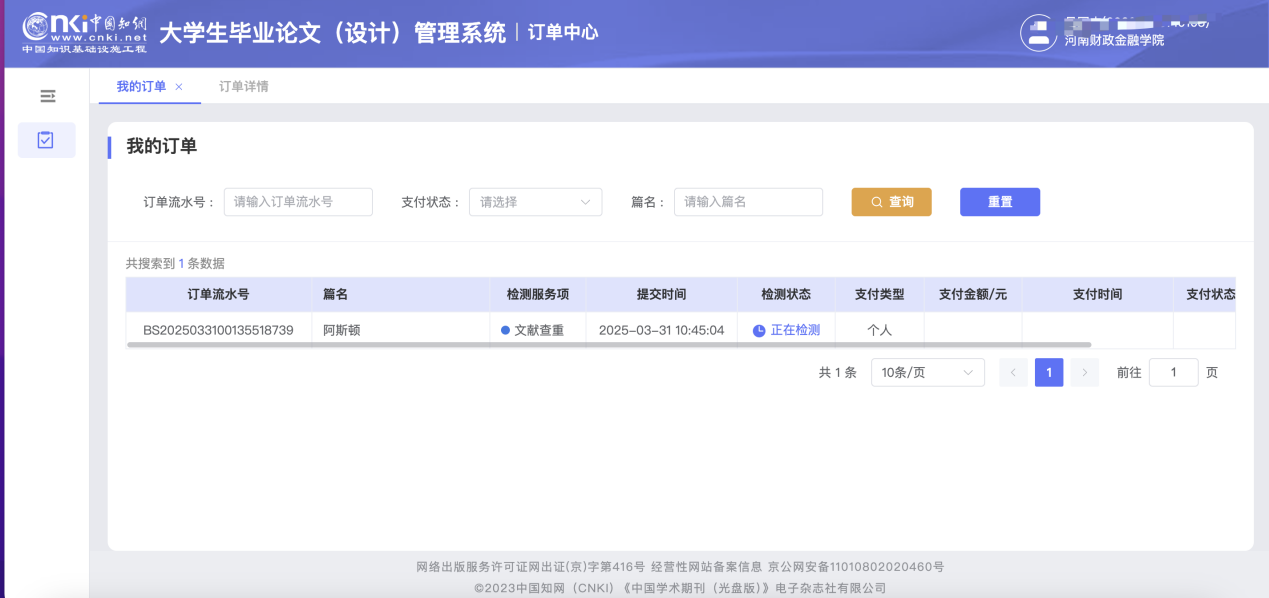This screenshot has height=598, width=1269.
Task: Click the 文献查重 service cell
Action: (539, 330)
